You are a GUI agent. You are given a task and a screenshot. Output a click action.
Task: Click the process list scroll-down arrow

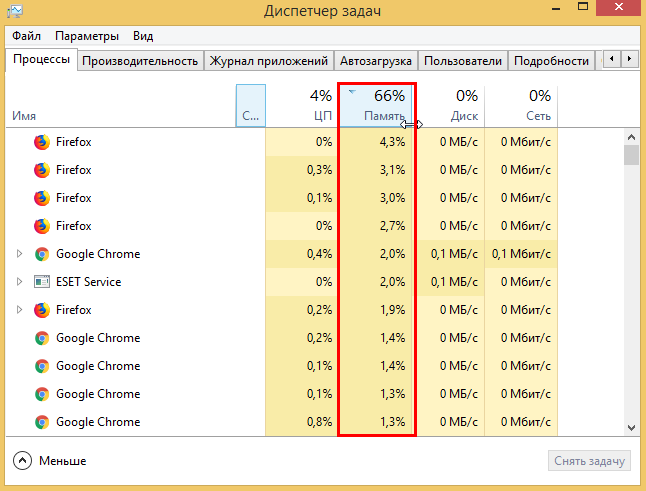click(631, 427)
